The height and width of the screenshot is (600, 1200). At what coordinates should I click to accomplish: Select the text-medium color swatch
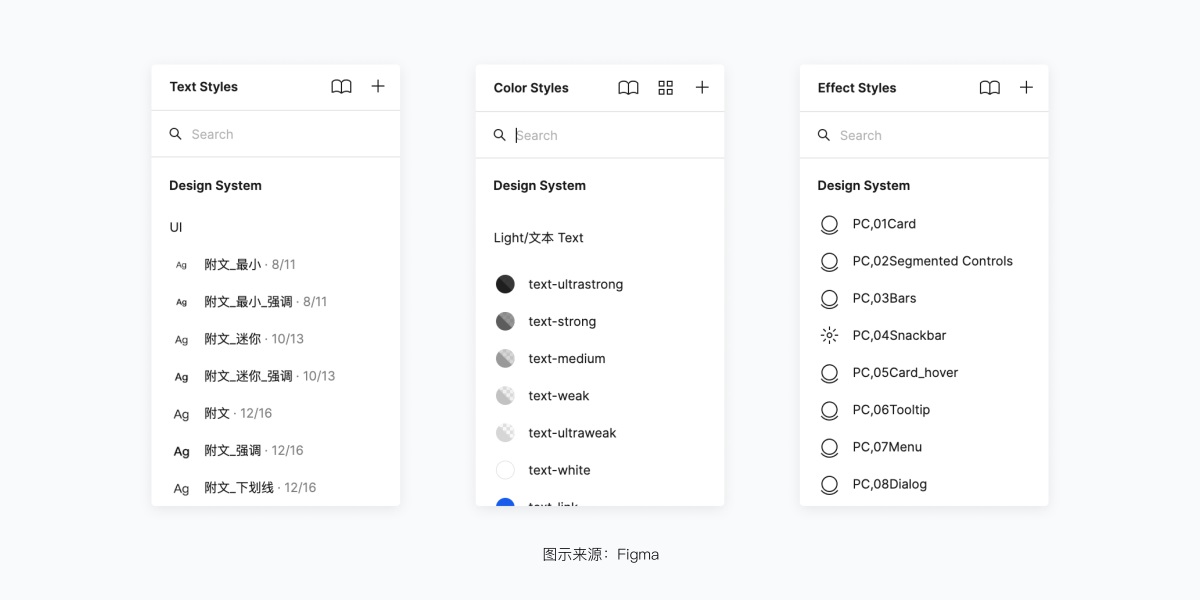tap(505, 358)
